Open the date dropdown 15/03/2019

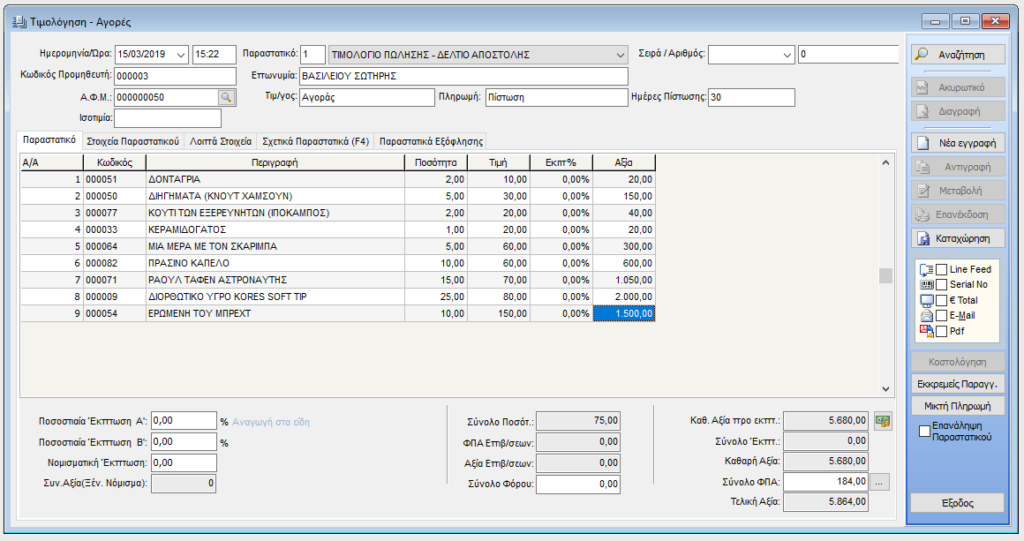click(x=181, y=55)
